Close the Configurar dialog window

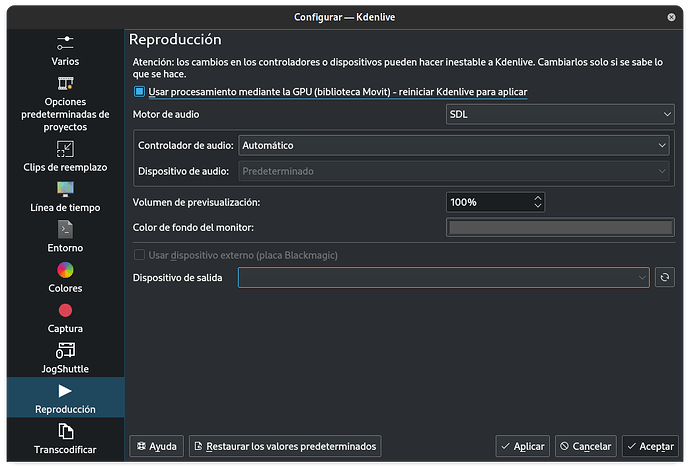671,17
